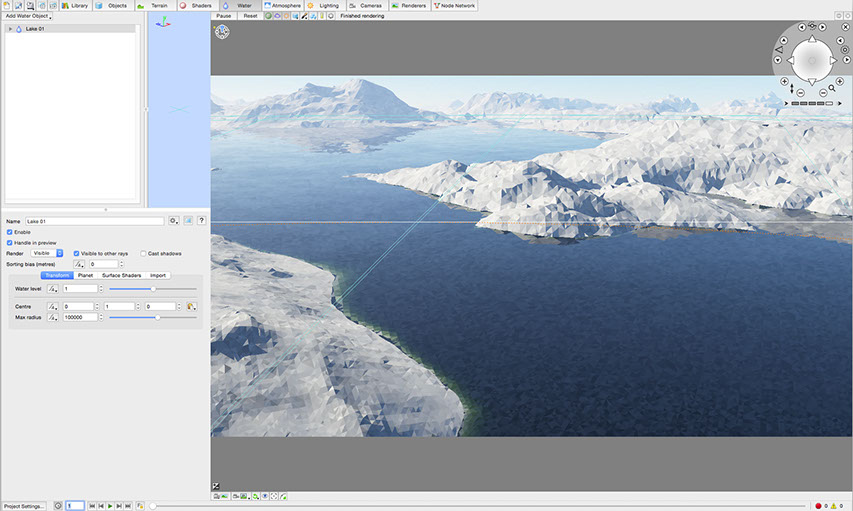Switch to the Surface Shaders tab

click(121, 275)
